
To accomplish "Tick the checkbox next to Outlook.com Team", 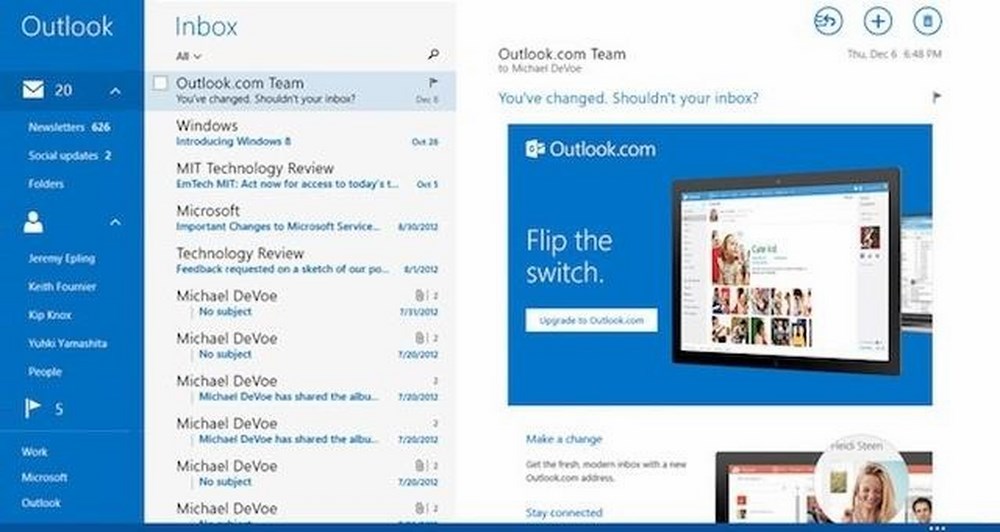I will click(x=161, y=83).
